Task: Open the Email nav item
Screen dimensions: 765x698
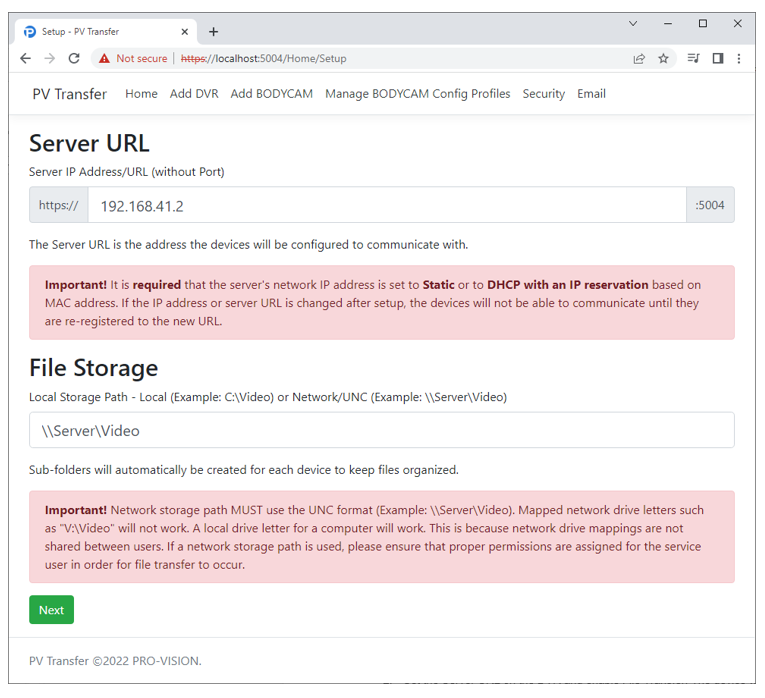Action: tap(591, 94)
